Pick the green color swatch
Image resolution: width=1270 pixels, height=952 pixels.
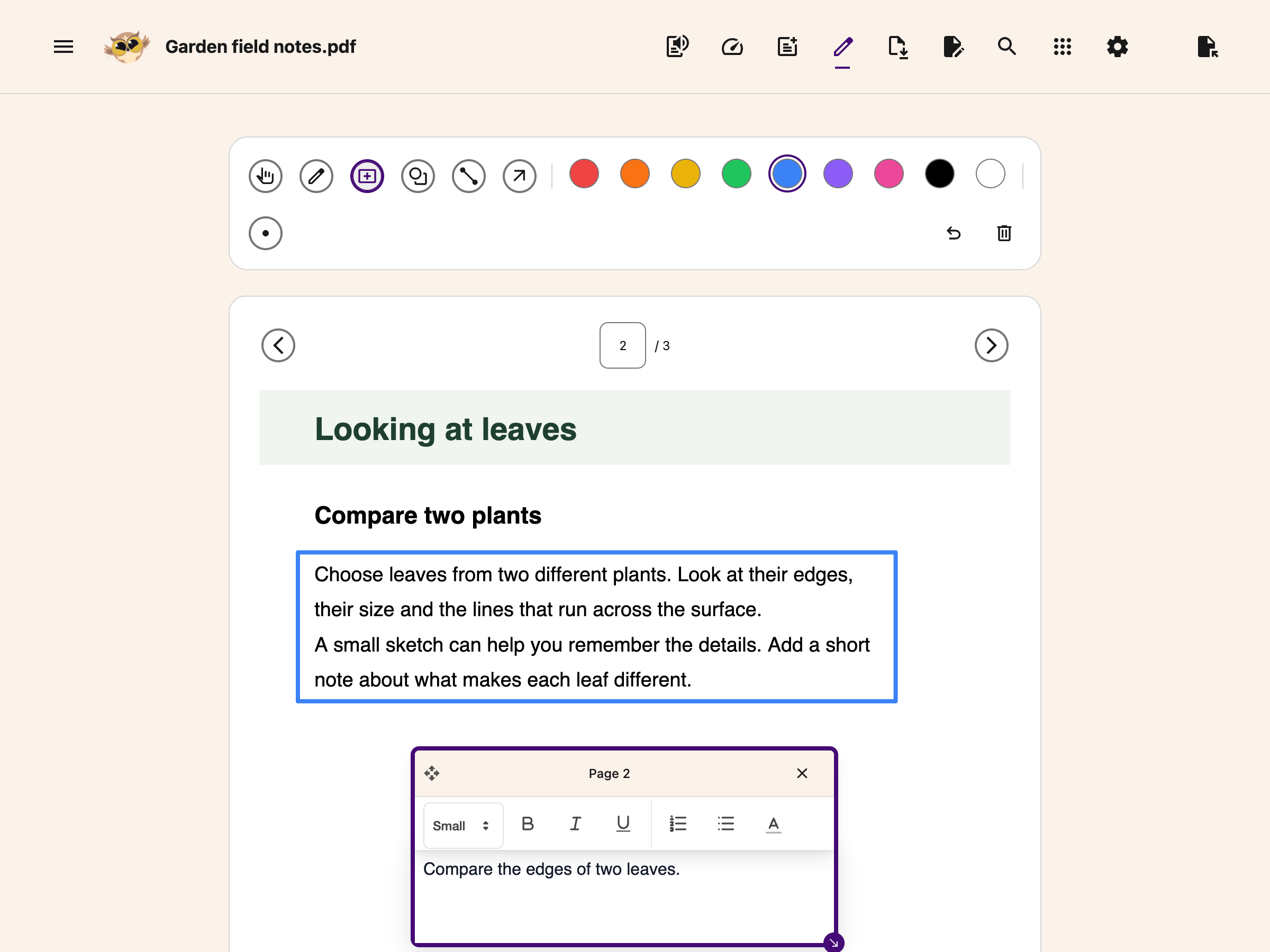coord(737,174)
